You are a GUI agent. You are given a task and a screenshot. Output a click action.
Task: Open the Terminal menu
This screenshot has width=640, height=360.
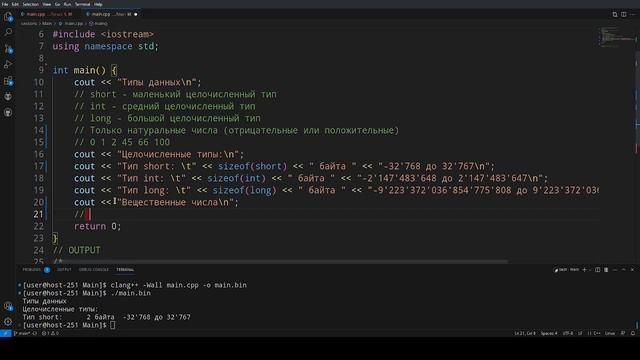(82, 4)
